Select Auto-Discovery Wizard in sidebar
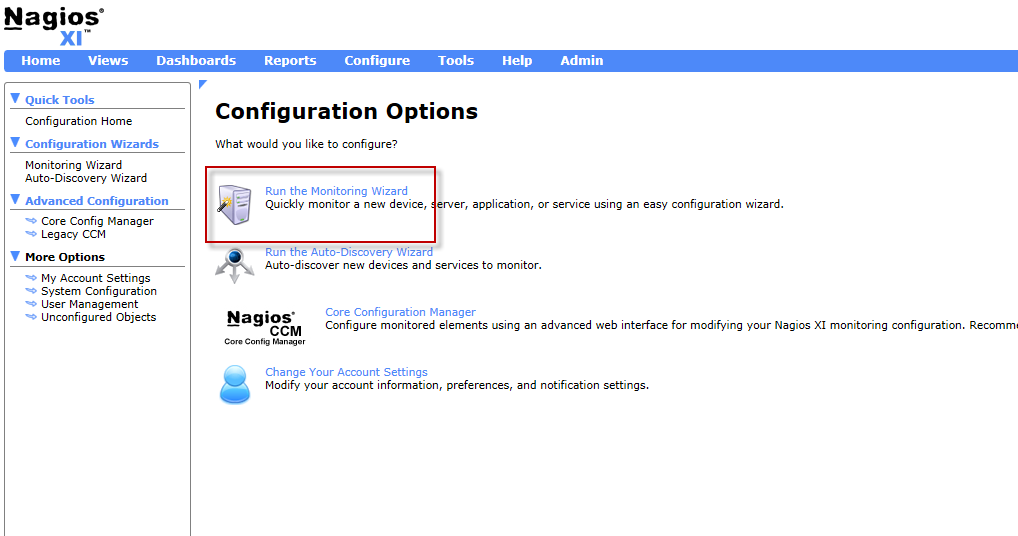This screenshot has width=1018, height=536. point(86,178)
